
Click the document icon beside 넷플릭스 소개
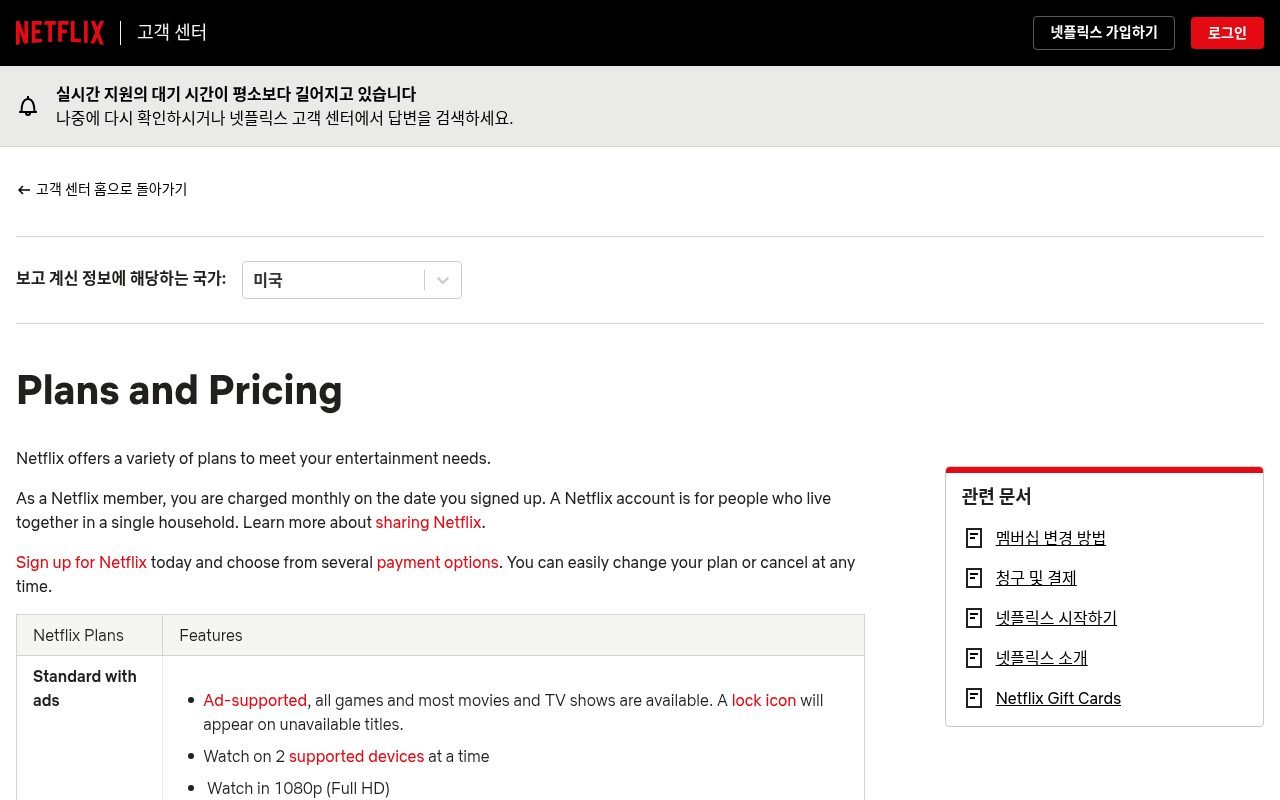click(x=974, y=658)
